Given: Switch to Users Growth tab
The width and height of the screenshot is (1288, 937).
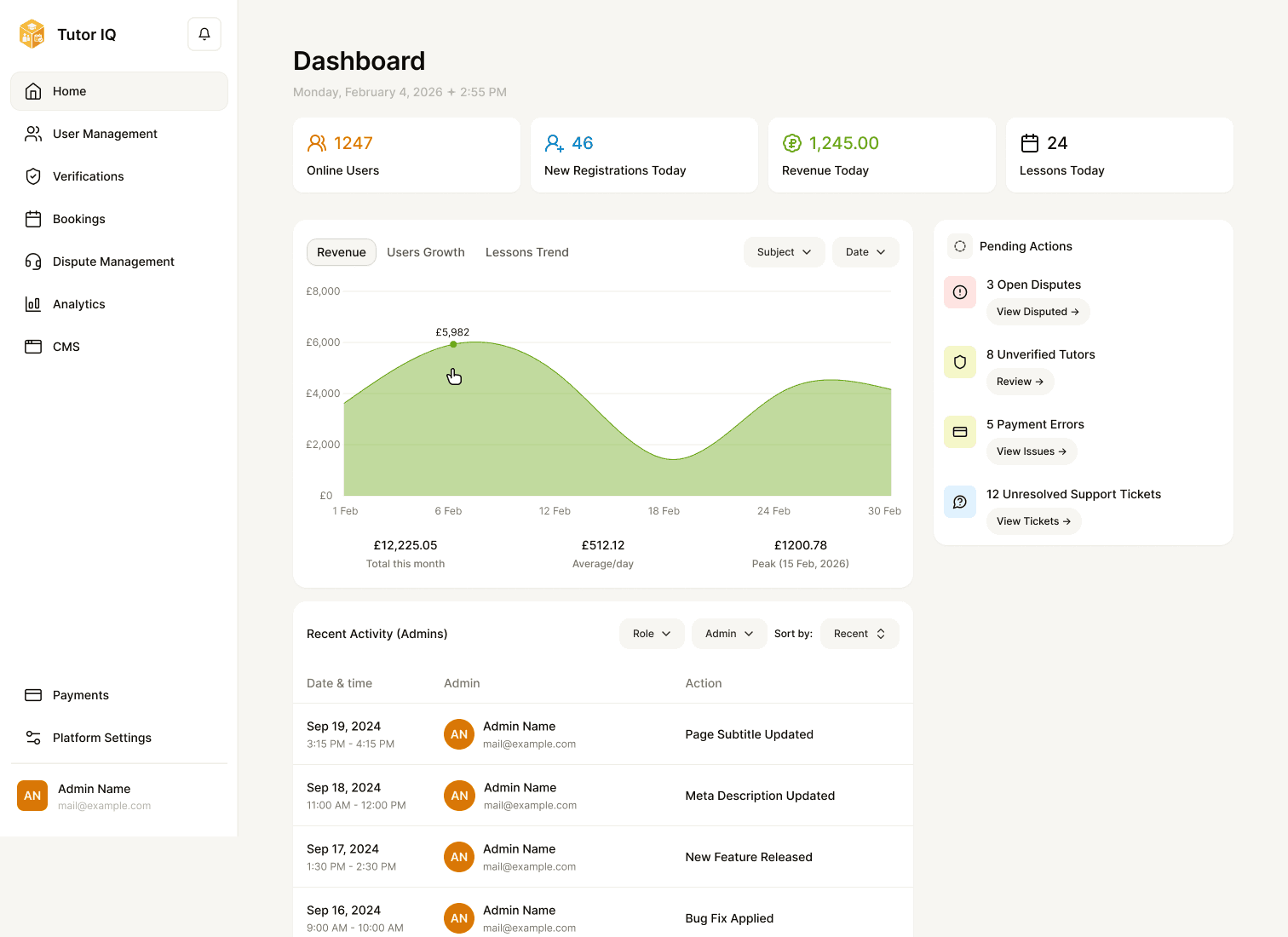Looking at the screenshot, I should coord(426,252).
